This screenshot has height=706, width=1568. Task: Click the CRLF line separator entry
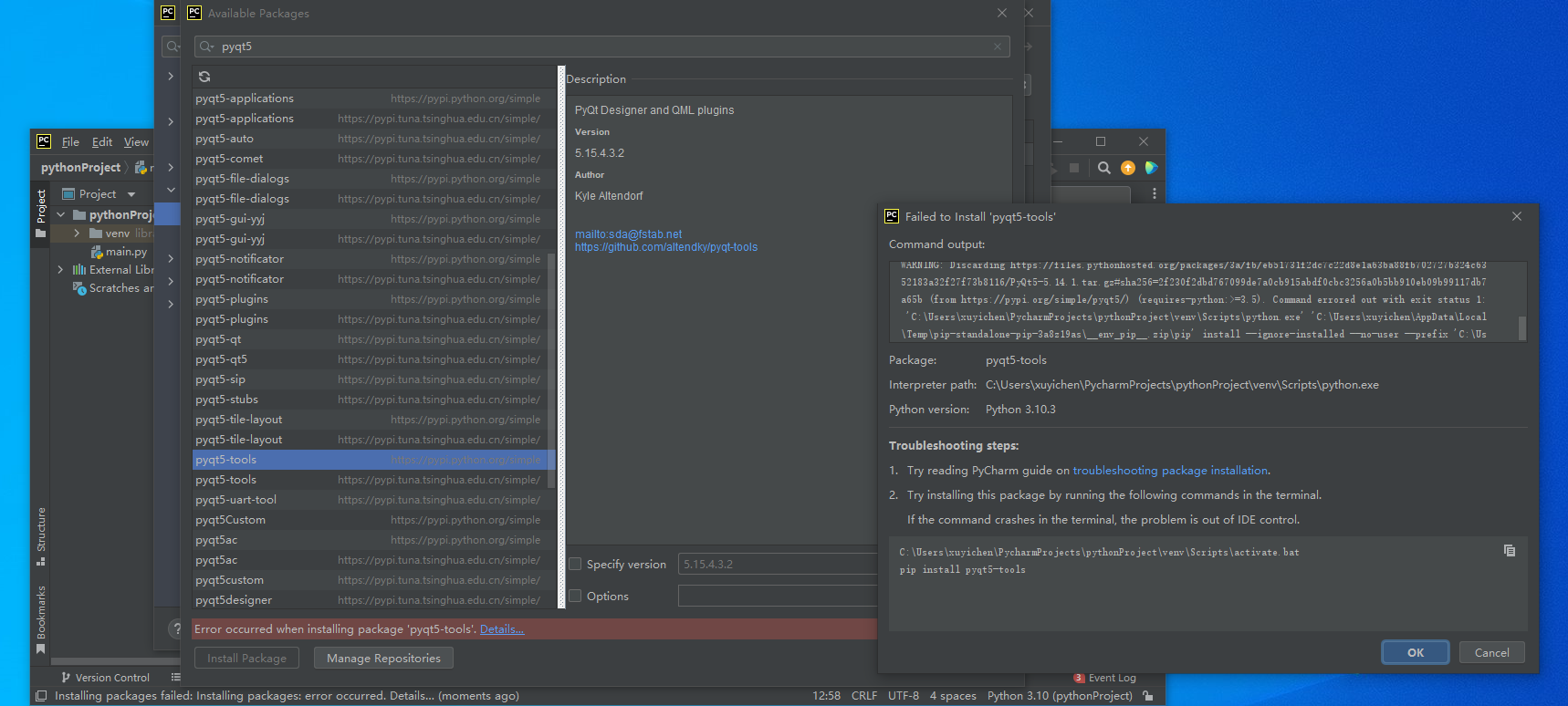(x=864, y=696)
